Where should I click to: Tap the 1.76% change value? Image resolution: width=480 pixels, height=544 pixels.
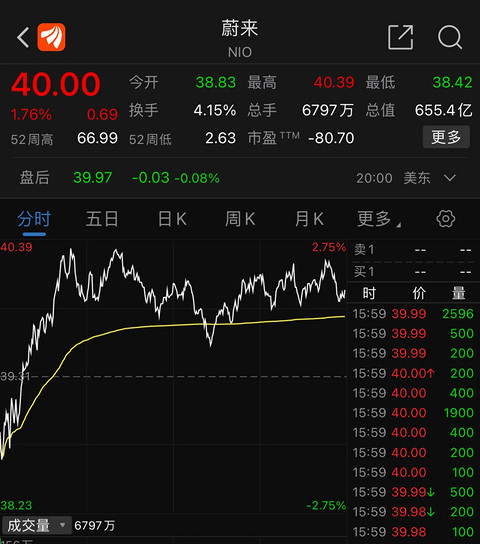tap(31, 114)
